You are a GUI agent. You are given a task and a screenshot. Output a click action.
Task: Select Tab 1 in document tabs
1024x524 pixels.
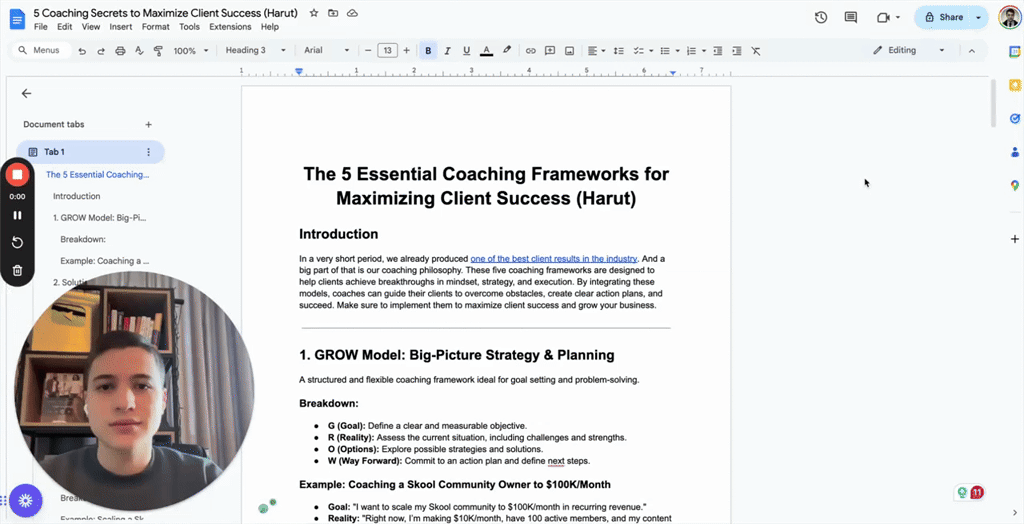coord(90,152)
